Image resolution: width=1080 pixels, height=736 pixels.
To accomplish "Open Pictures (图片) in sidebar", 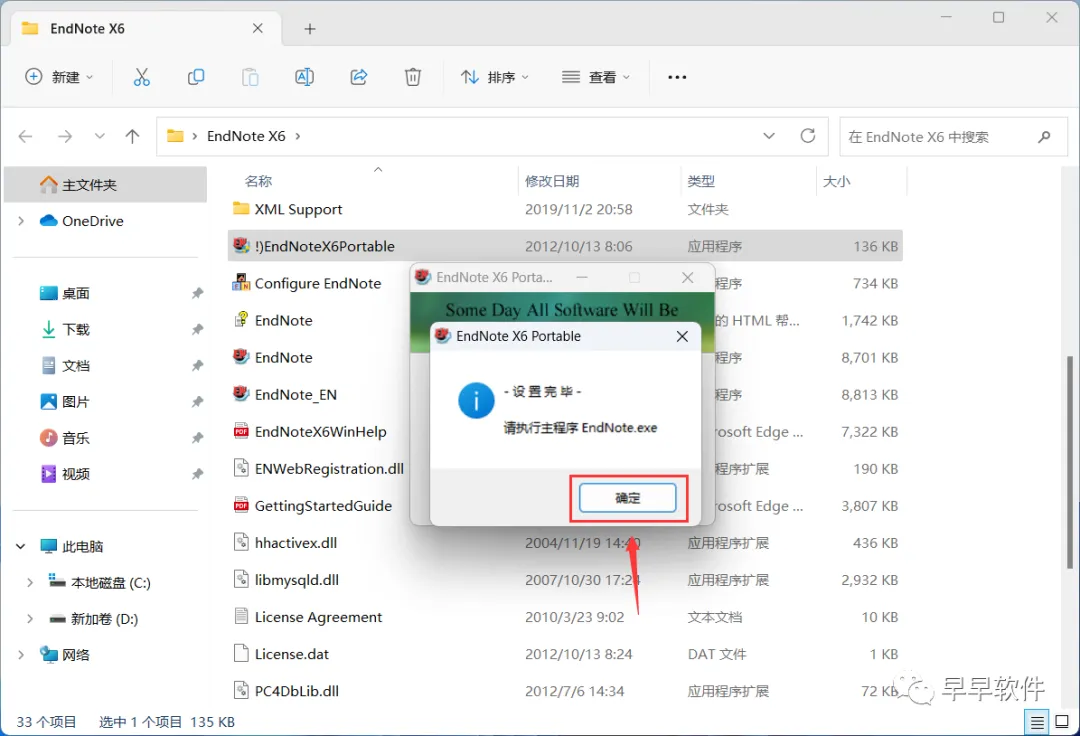I will (75, 401).
